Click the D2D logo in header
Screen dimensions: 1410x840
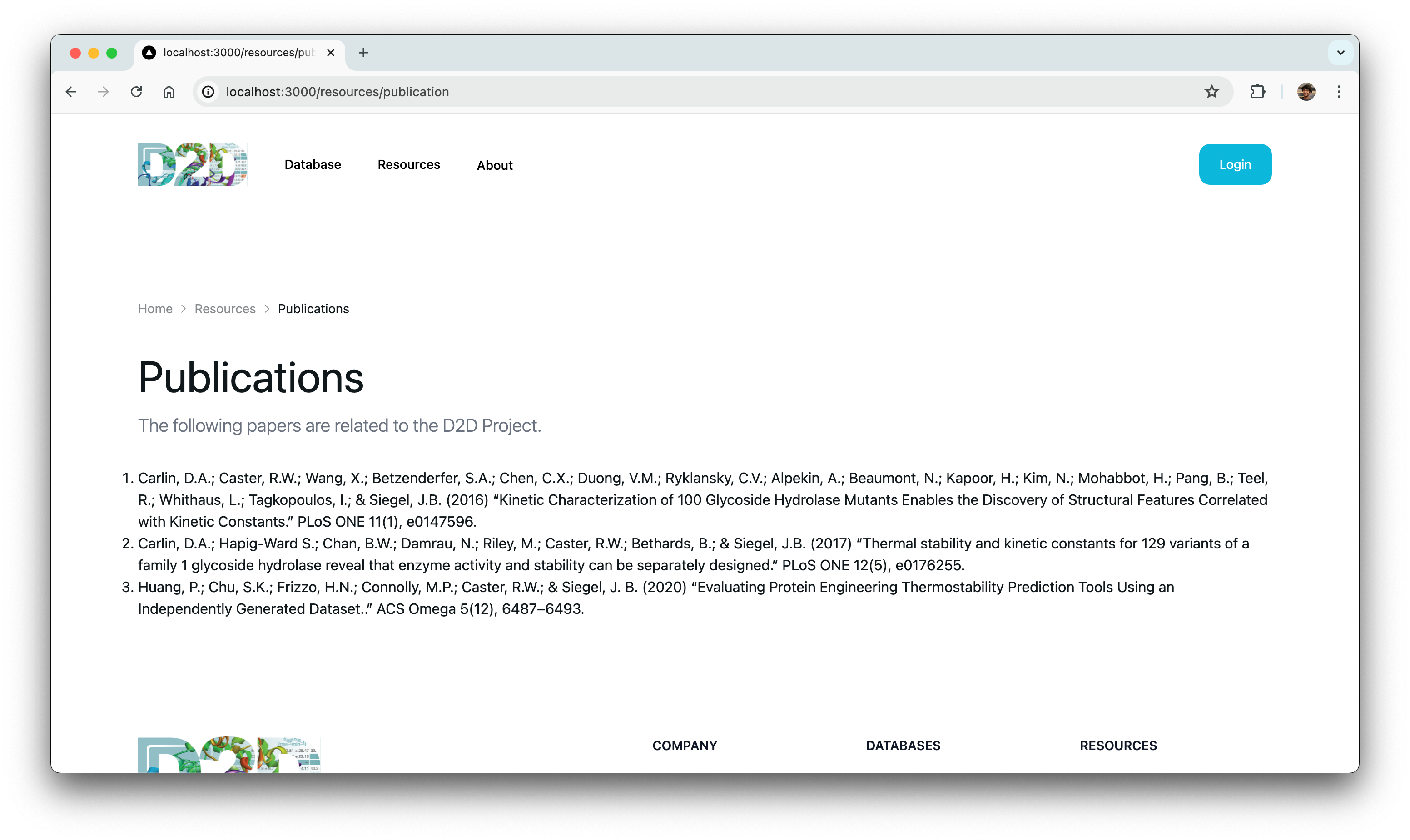pyautogui.click(x=193, y=164)
